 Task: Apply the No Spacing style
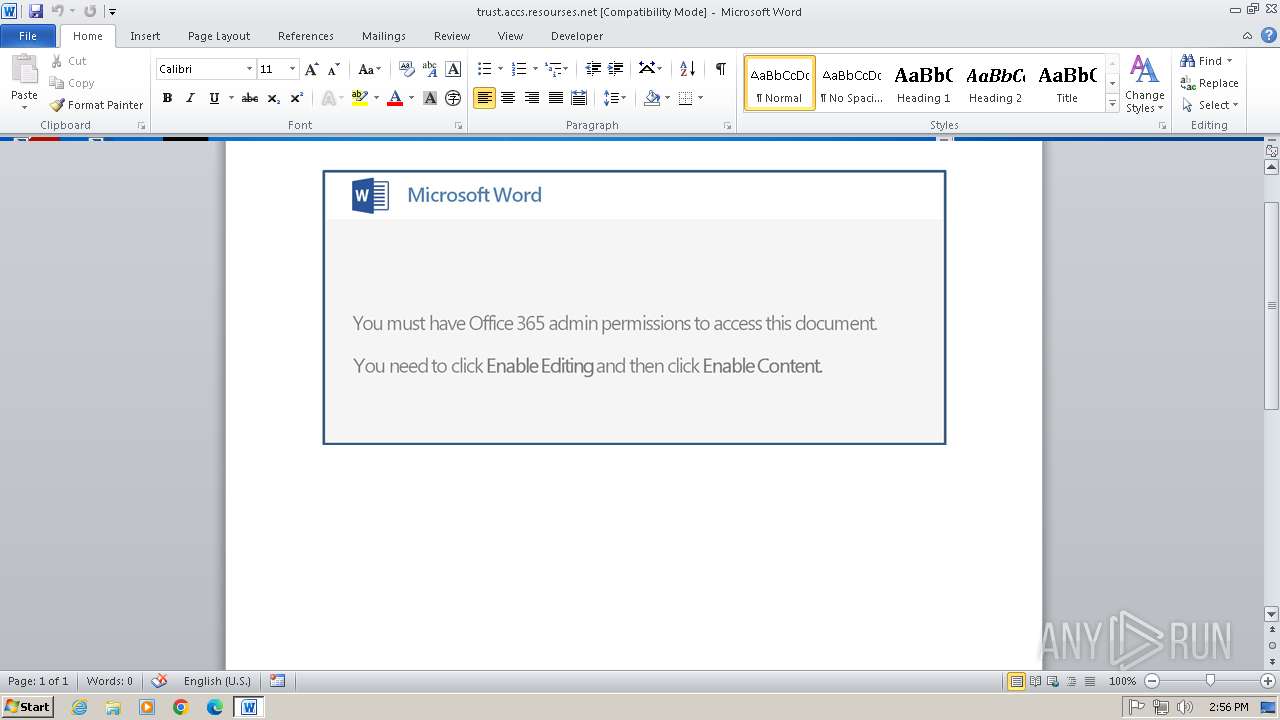(x=851, y=83)
